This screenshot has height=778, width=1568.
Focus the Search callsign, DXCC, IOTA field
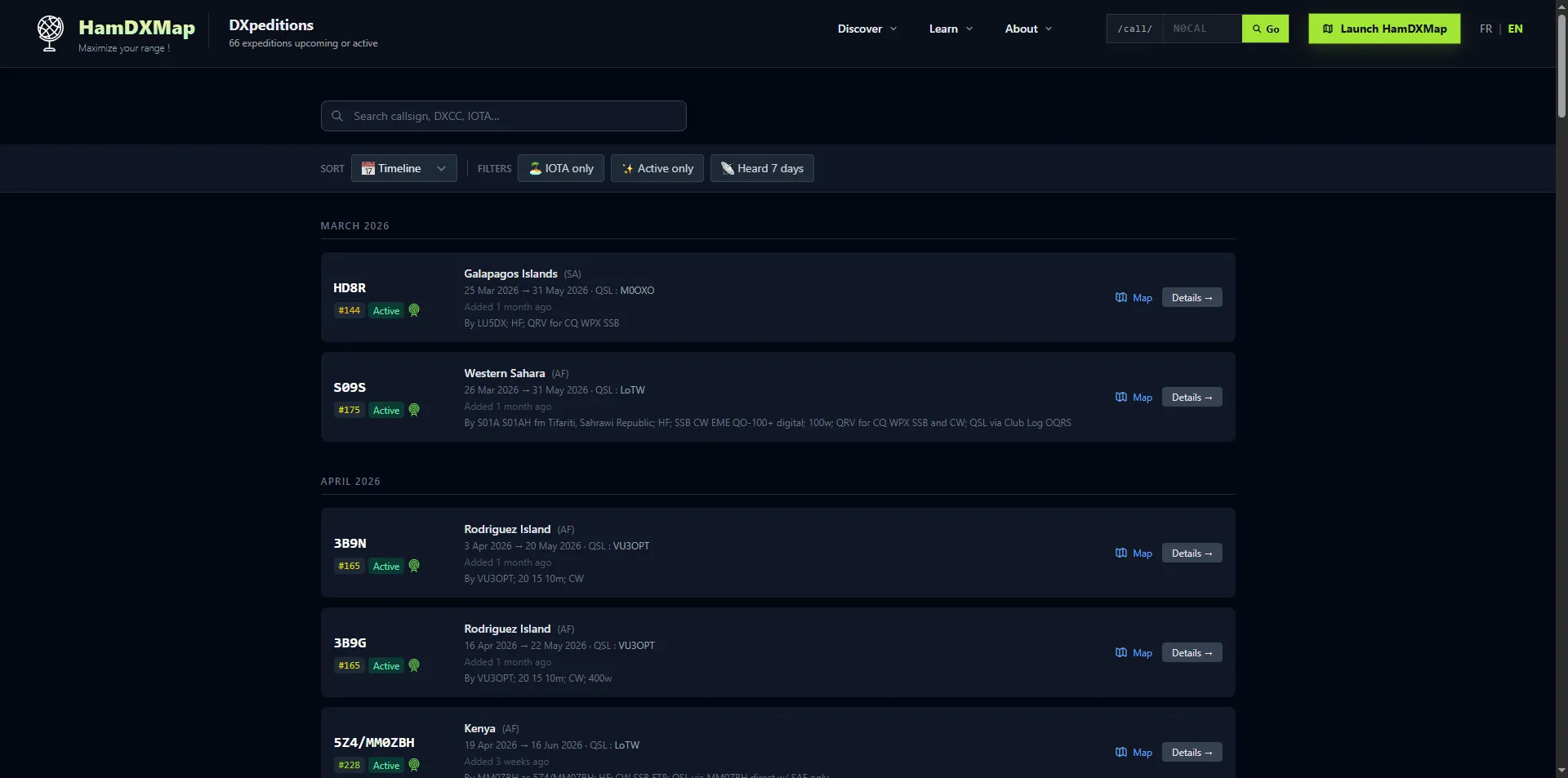504,116
